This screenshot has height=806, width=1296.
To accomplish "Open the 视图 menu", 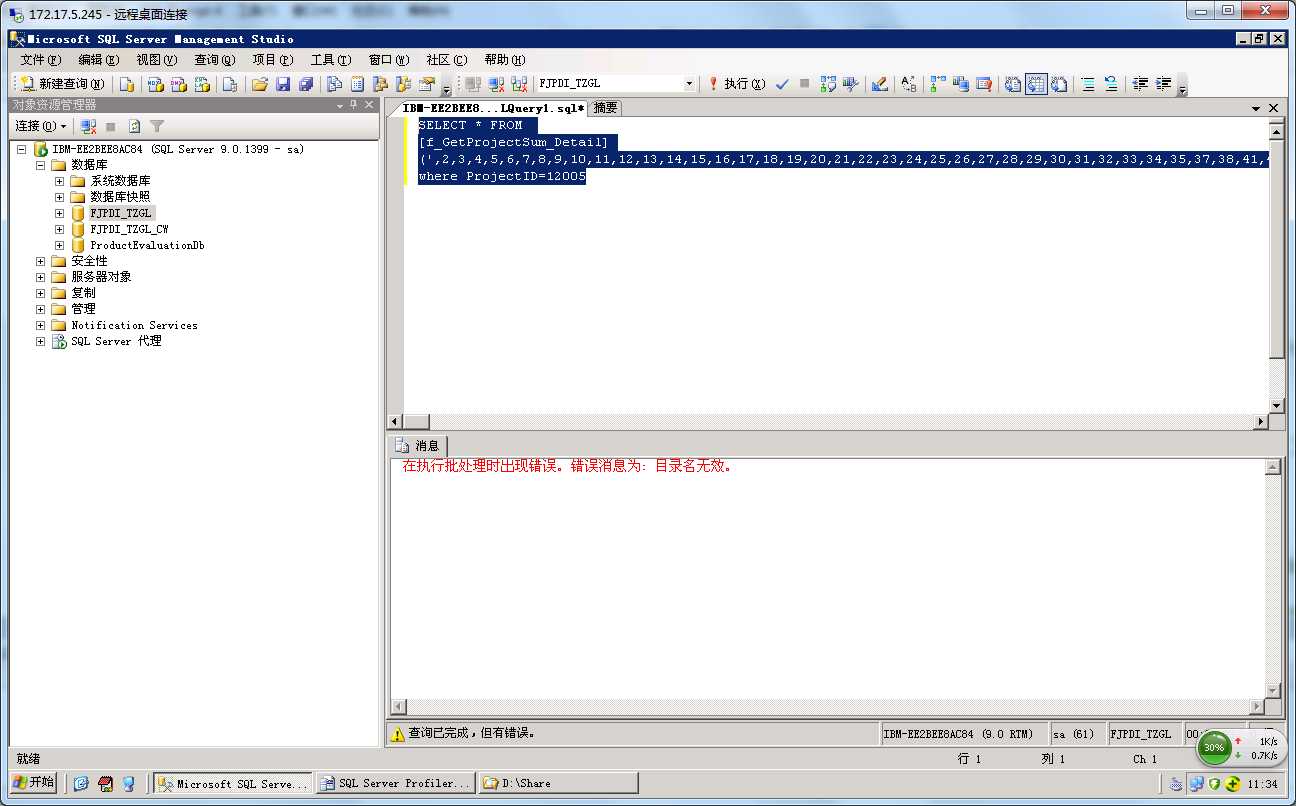I will click(x=156, y=60).
